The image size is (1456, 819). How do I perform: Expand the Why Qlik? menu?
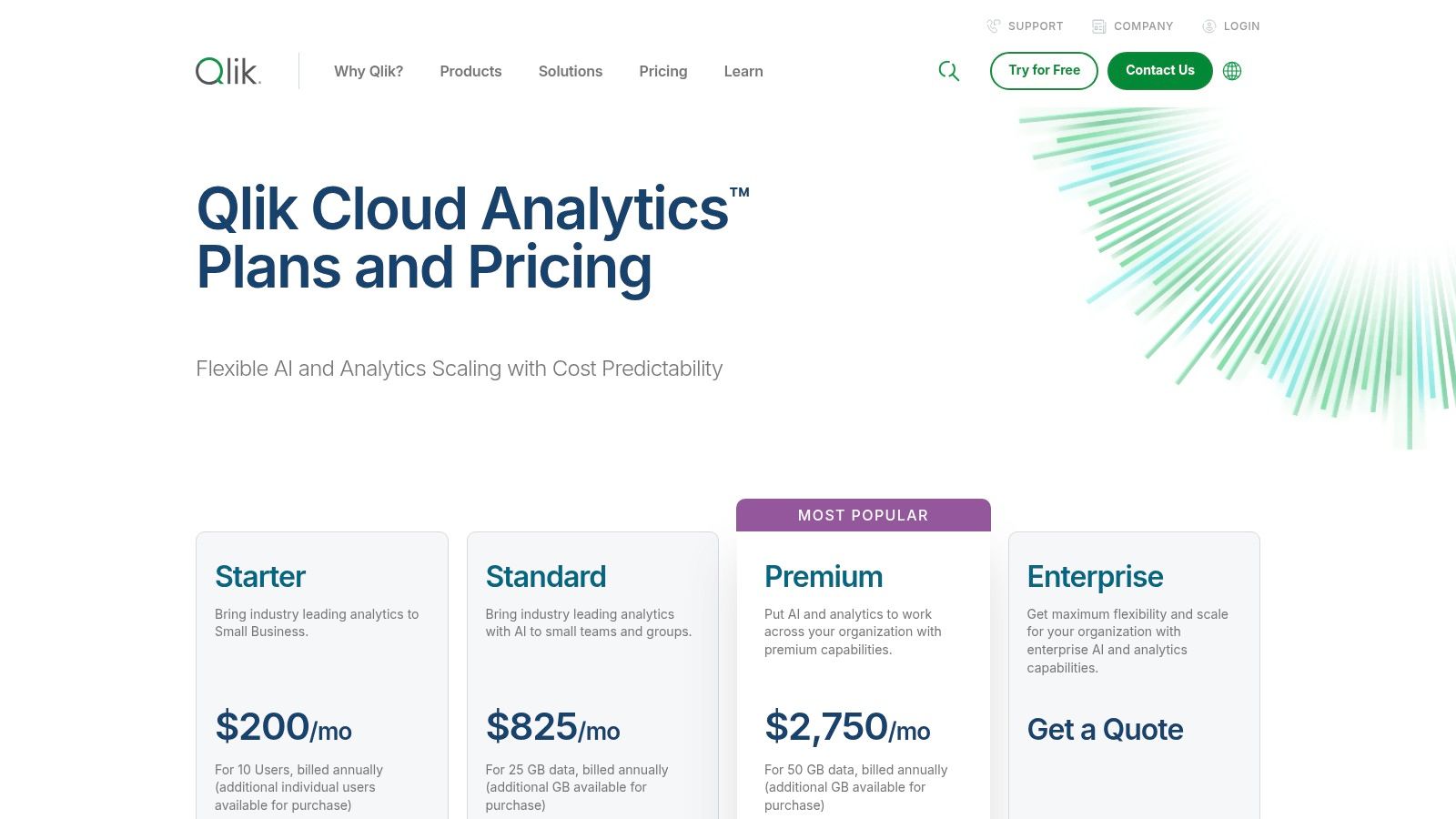[369, 71]
